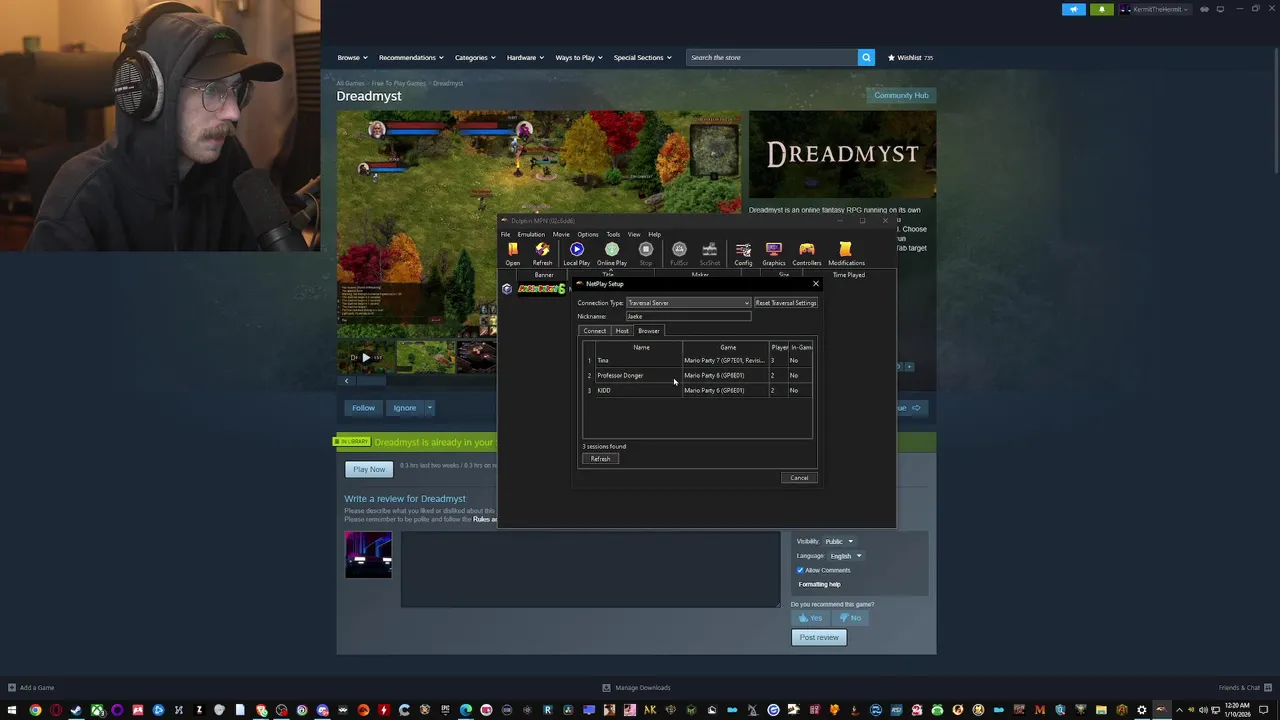
Task: Open the review Language English dropdown
Action: [845, 556]
